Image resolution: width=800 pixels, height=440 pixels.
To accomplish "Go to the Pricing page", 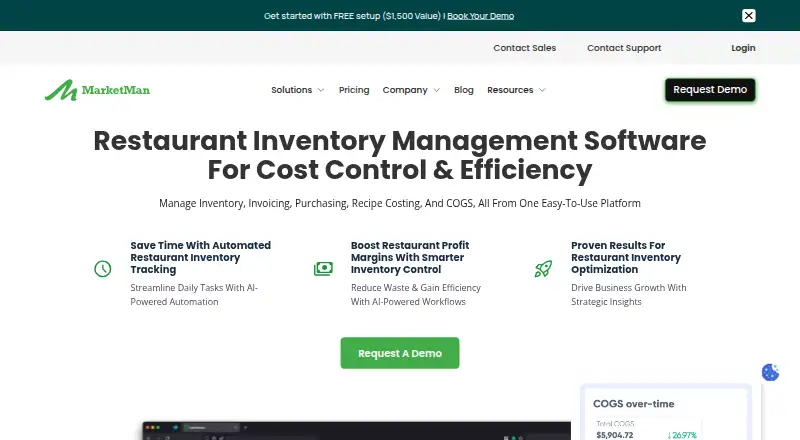I will click(354, 90).
